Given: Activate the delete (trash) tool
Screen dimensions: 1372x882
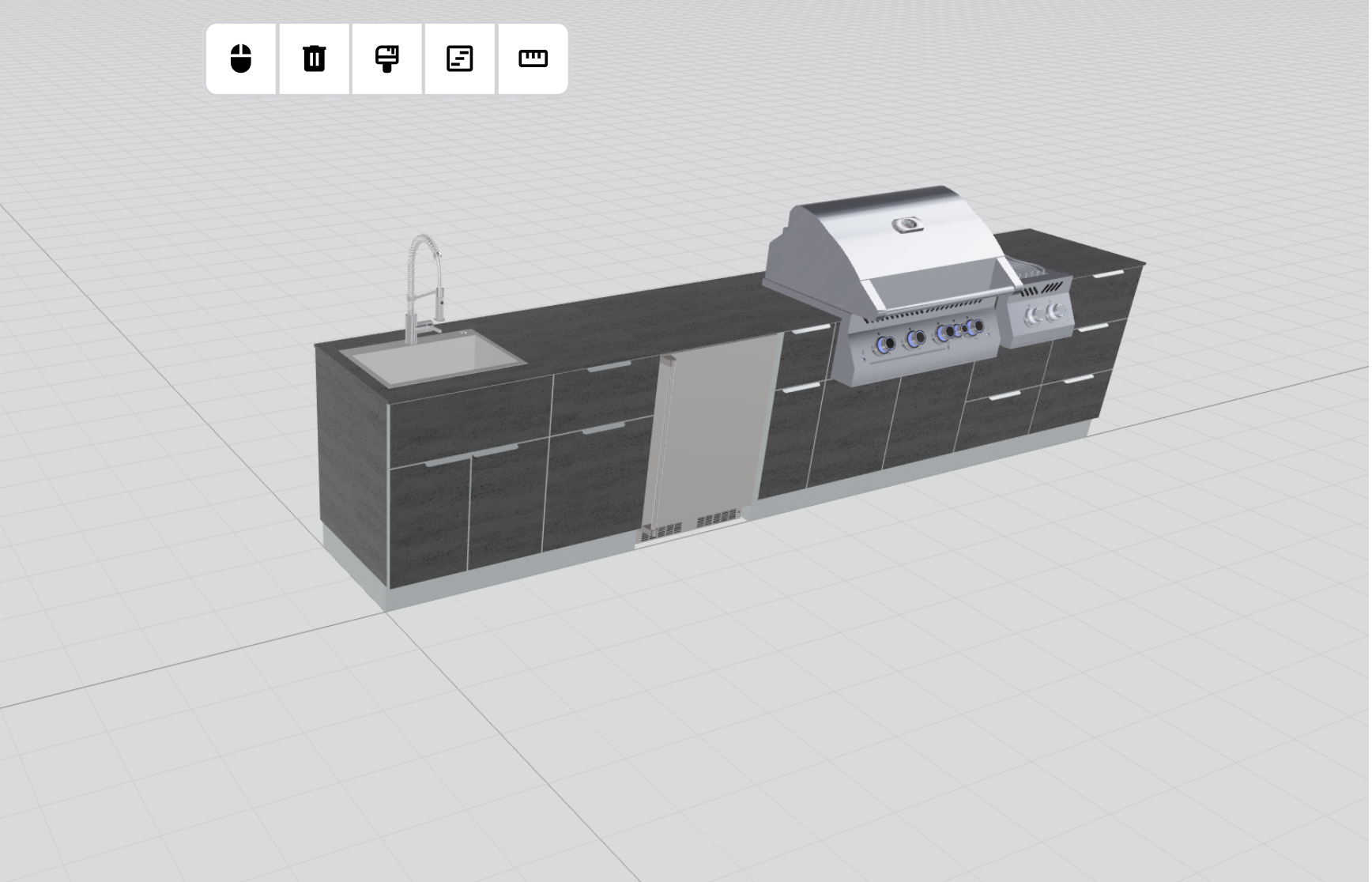Looking at the screenshot, I should pos(314,60).
